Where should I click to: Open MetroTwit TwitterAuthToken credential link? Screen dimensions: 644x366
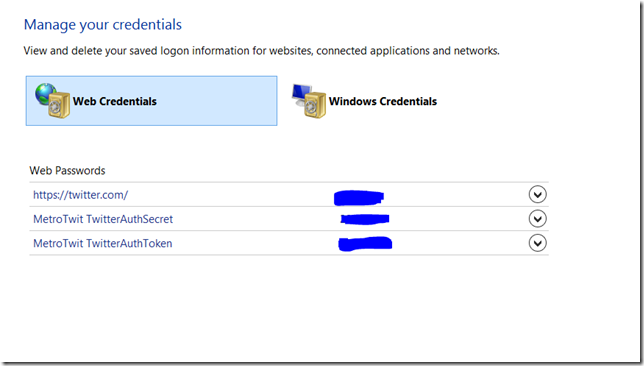click(103, 243)
